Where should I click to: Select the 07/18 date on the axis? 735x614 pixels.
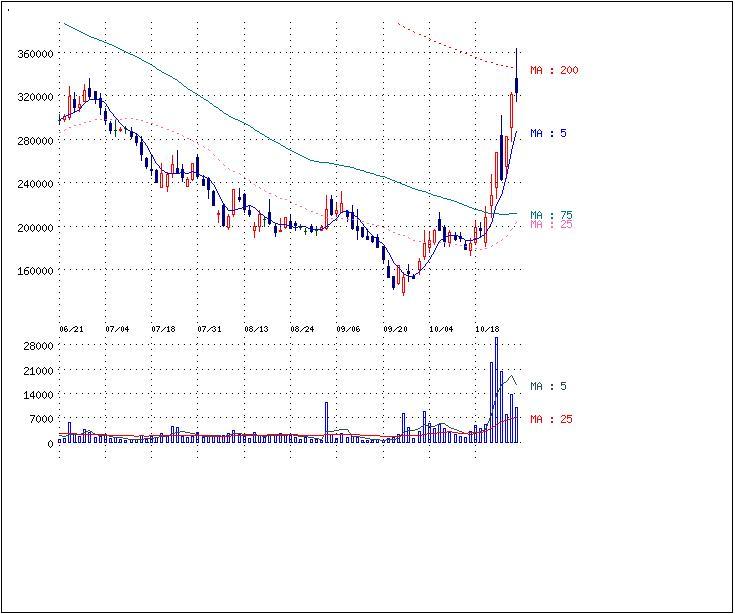(164, 328)
